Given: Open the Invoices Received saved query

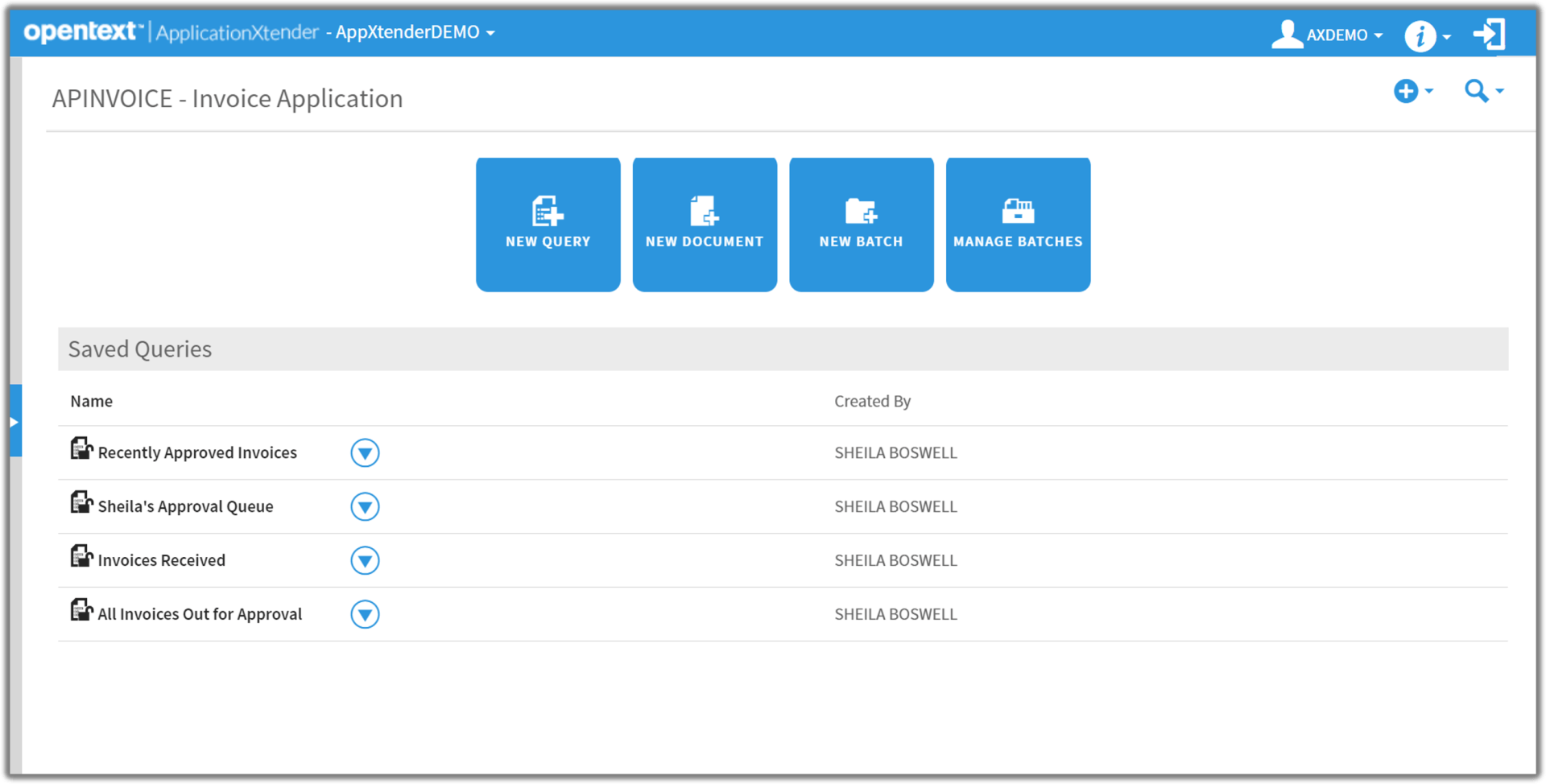Looking at the screenshot, I should pyautogui.click(x=161, y=559).
